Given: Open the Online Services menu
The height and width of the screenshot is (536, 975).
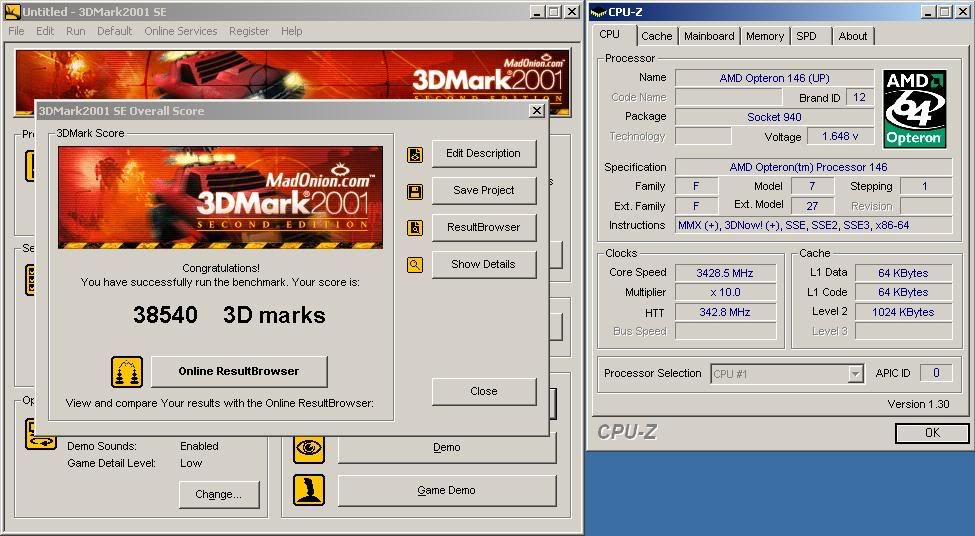Looking at the screenshot, I should coord(181,31).
